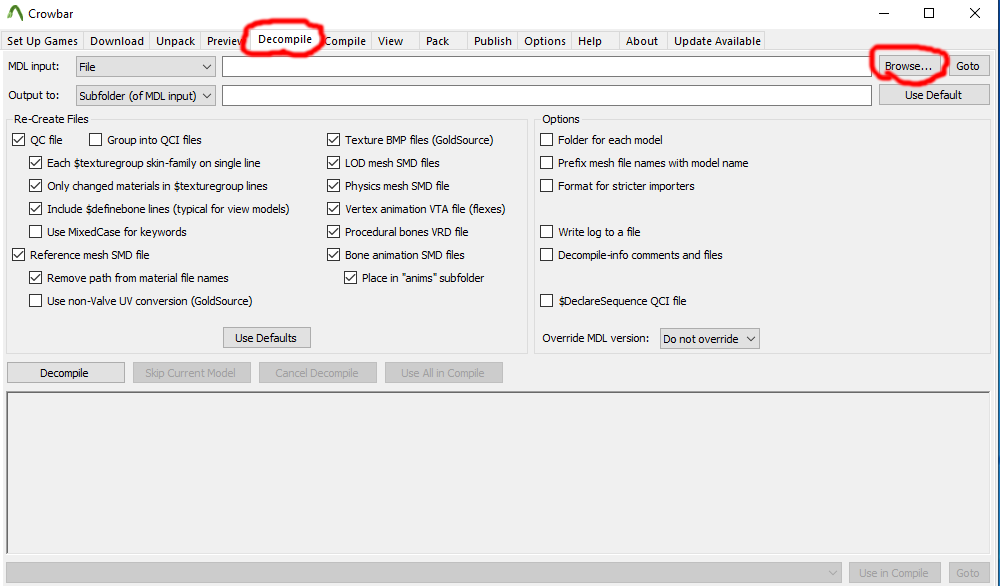
Task: Expand the bottom decompiled file list dropdown
Action: (x=423, y=573)
